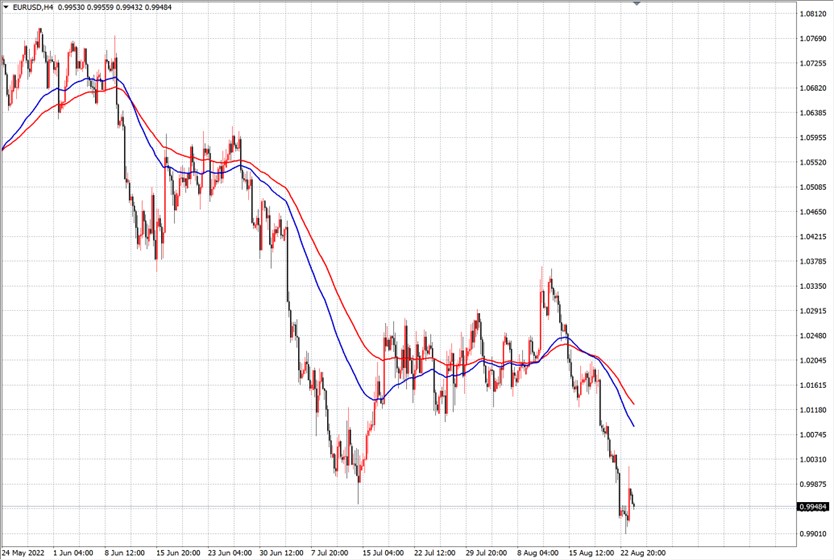Click the 24 May 2022 date label
This screenshot has width=834, height=560.
22,553
